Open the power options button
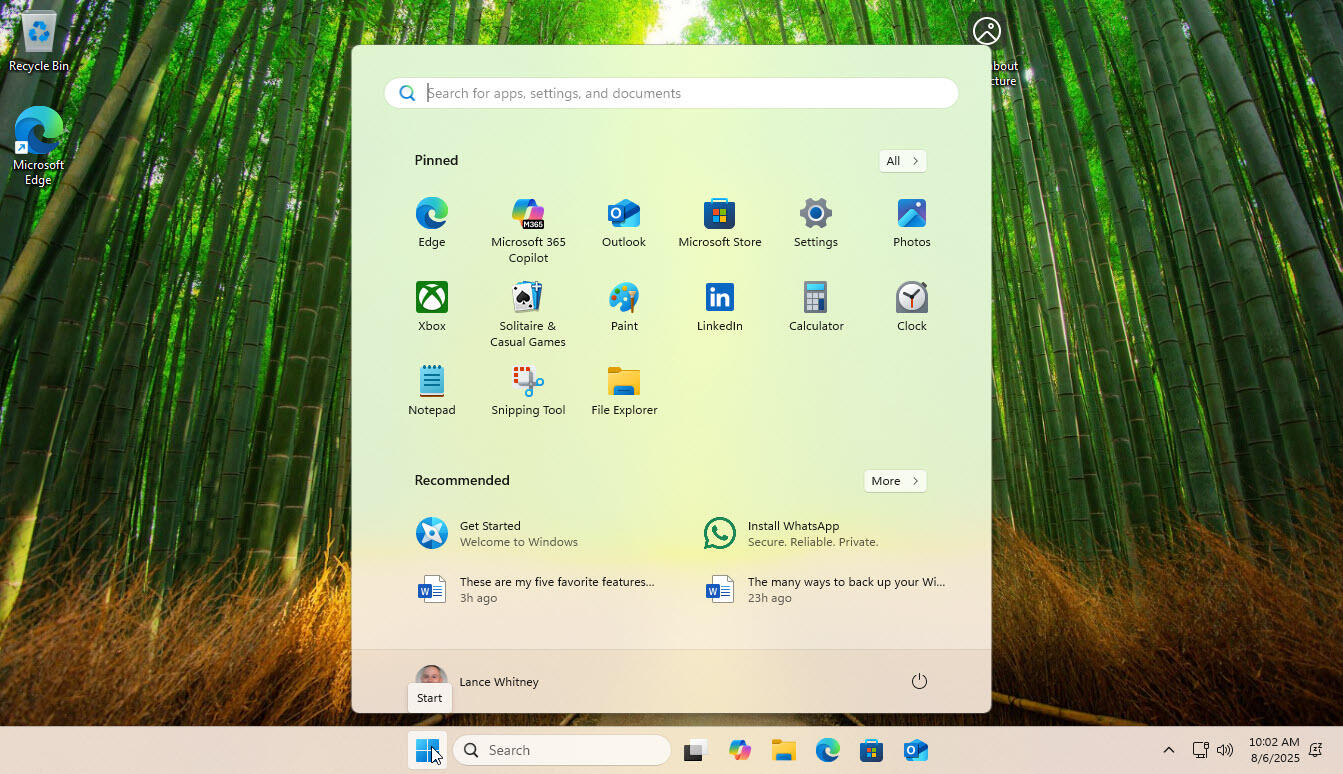This screenshot has height=774, width=1343. coord(919,681)
